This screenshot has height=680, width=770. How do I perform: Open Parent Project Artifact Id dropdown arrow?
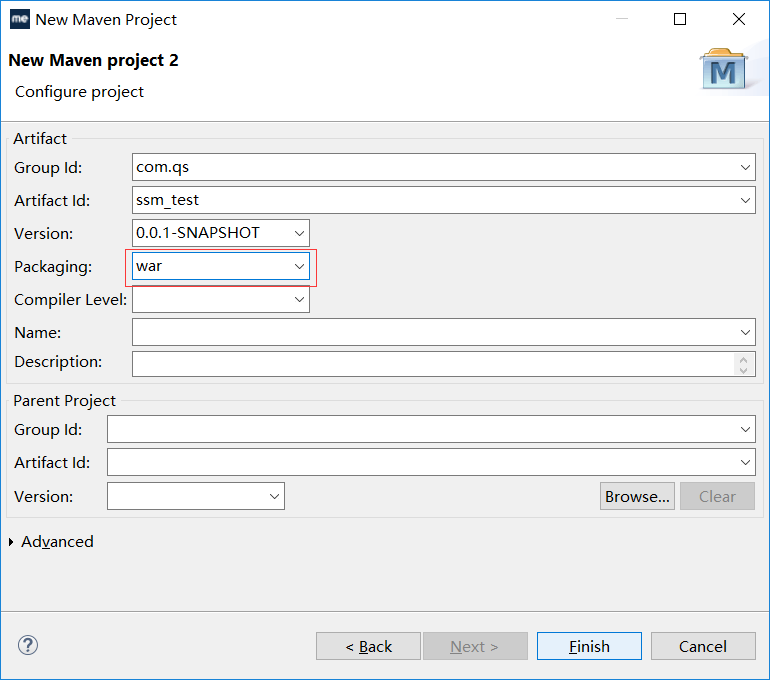coord(745,462)
